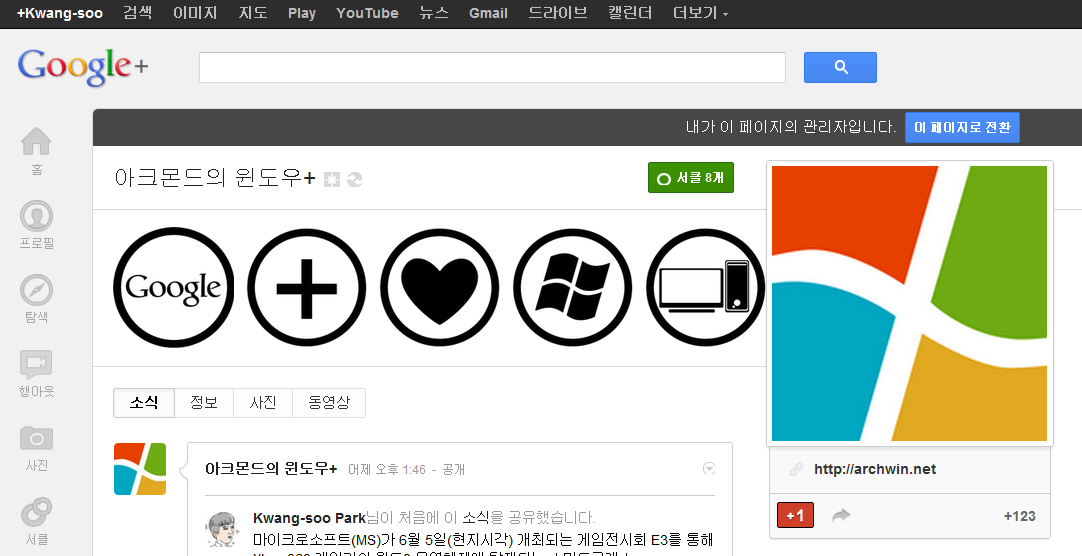Image resolution: width=1082 pixels, height=556 pixels.
Task: Click the refresh arrows icon beside page name
Action: [x=355, y=179]
